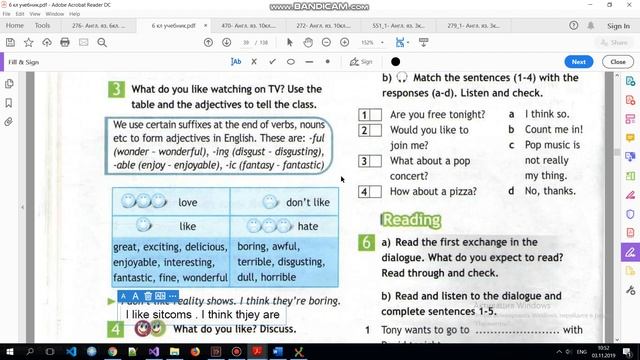Select the dot tool
Screen dimensions: 640x360
point(327,62)
